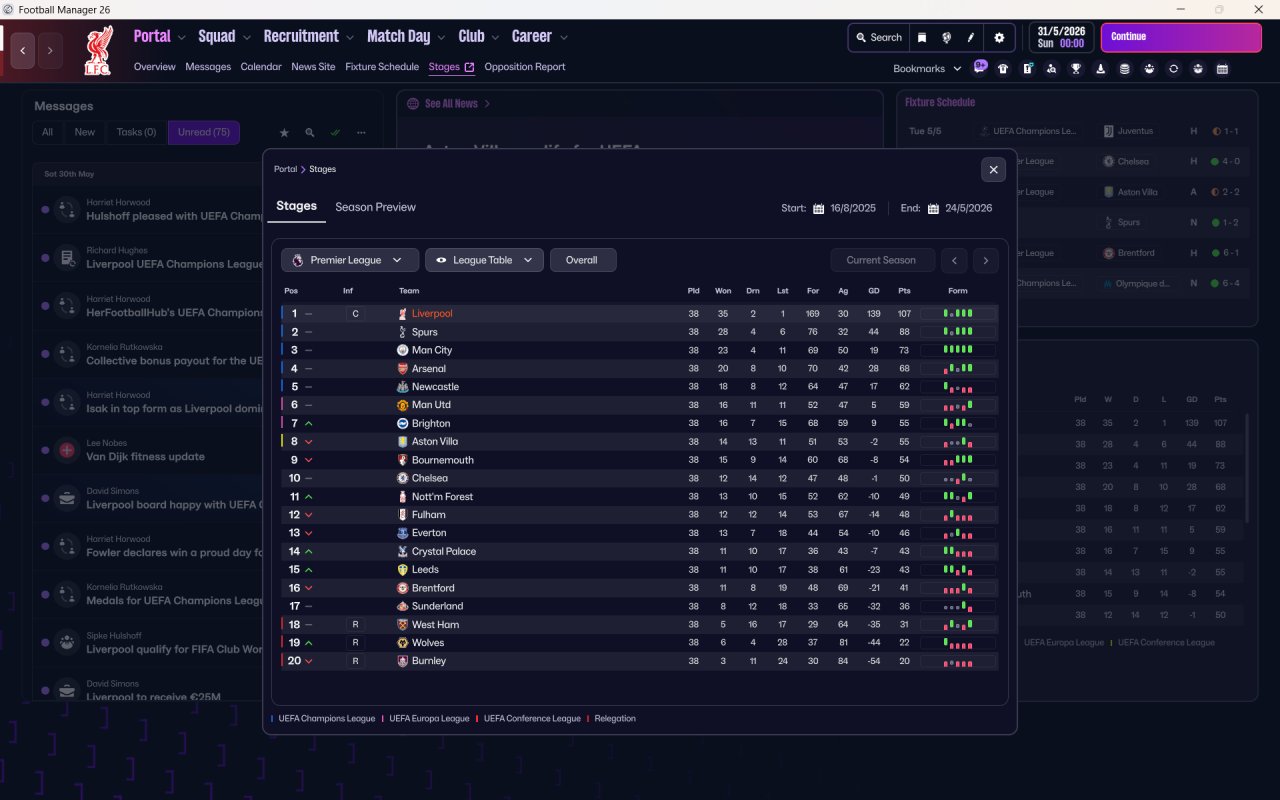Click the Overall filter button
1280x800 pixels.
tap(583, 260)
